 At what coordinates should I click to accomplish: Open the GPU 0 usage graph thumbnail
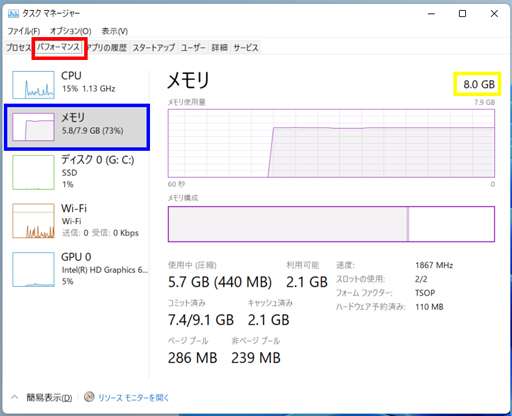33,269
